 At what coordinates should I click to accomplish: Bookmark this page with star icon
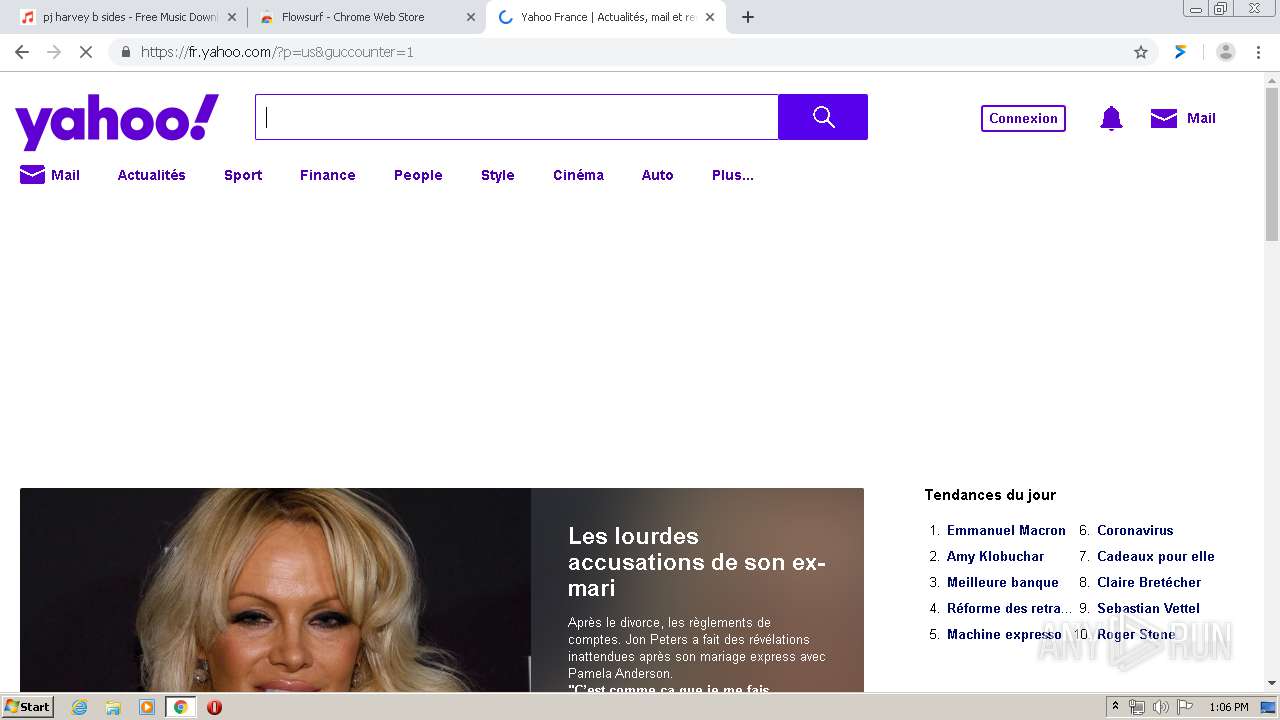(1141, 52)
